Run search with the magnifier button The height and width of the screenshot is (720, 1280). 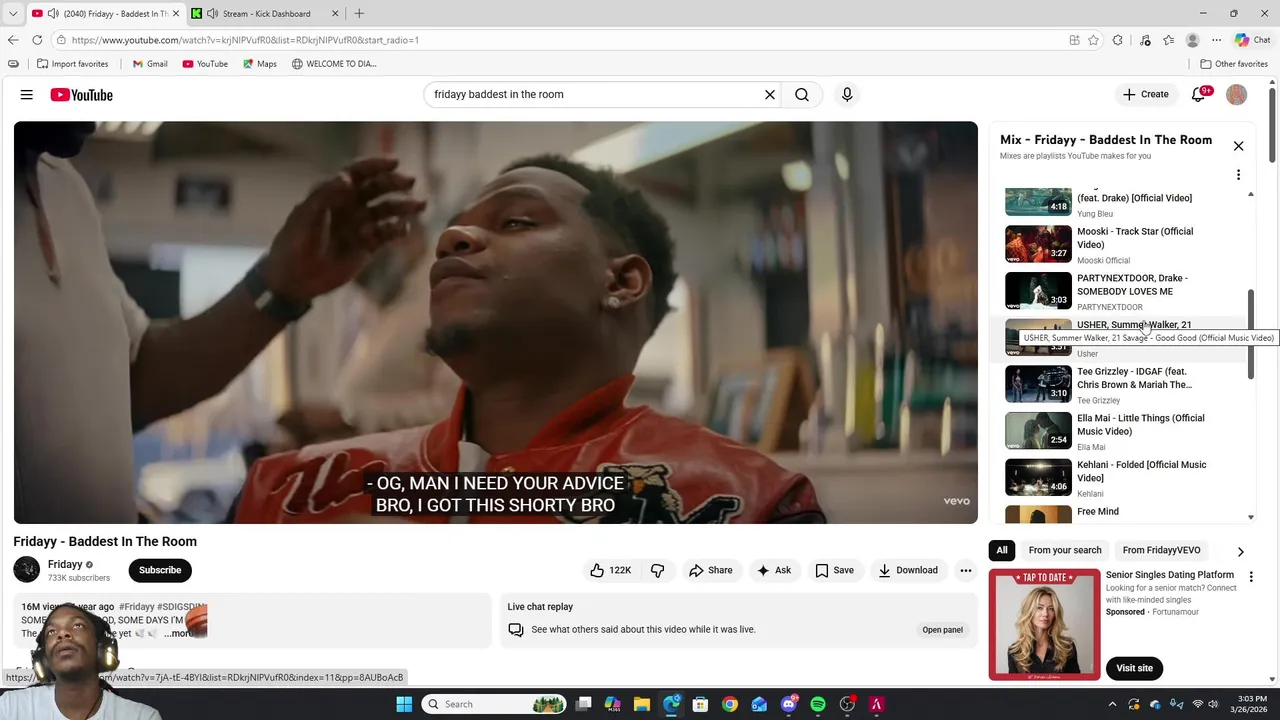[802, 95]
